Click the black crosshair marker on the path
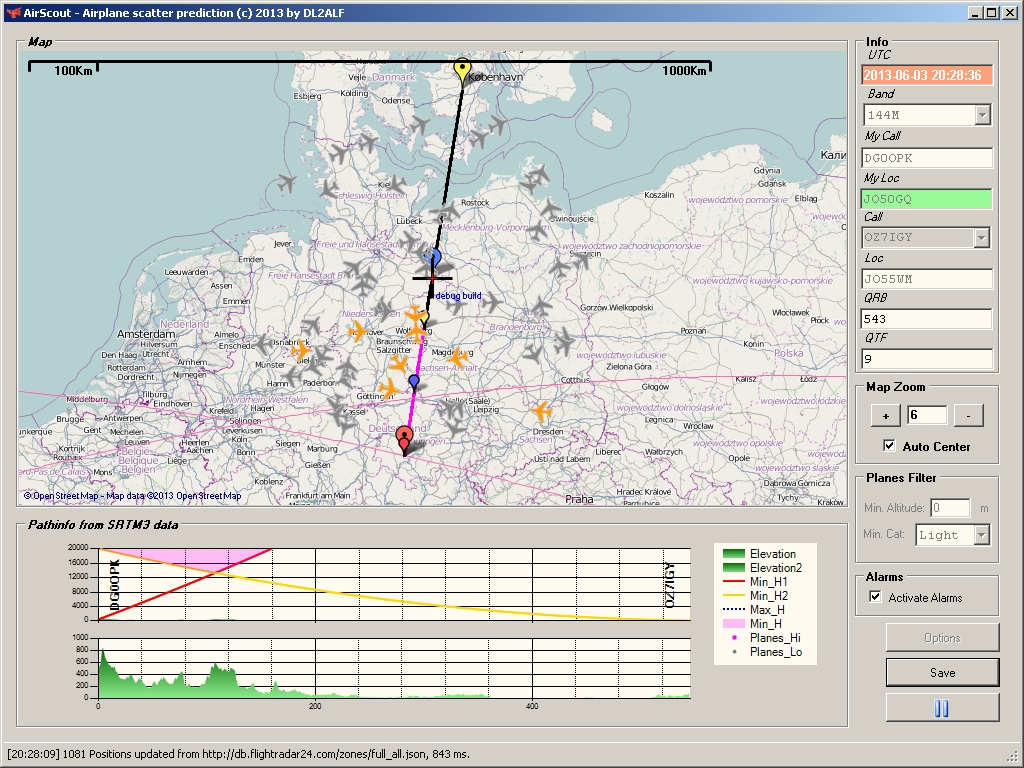 (x=432, y=278)
